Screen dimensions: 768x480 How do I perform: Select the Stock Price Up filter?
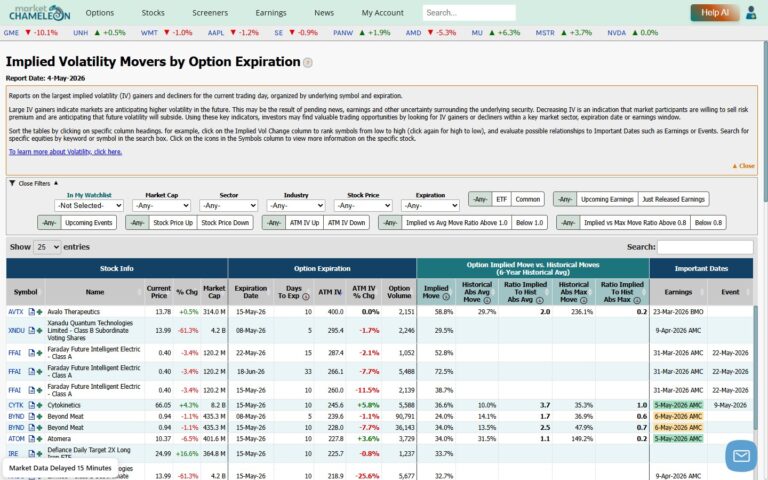[x=173, y=222]
